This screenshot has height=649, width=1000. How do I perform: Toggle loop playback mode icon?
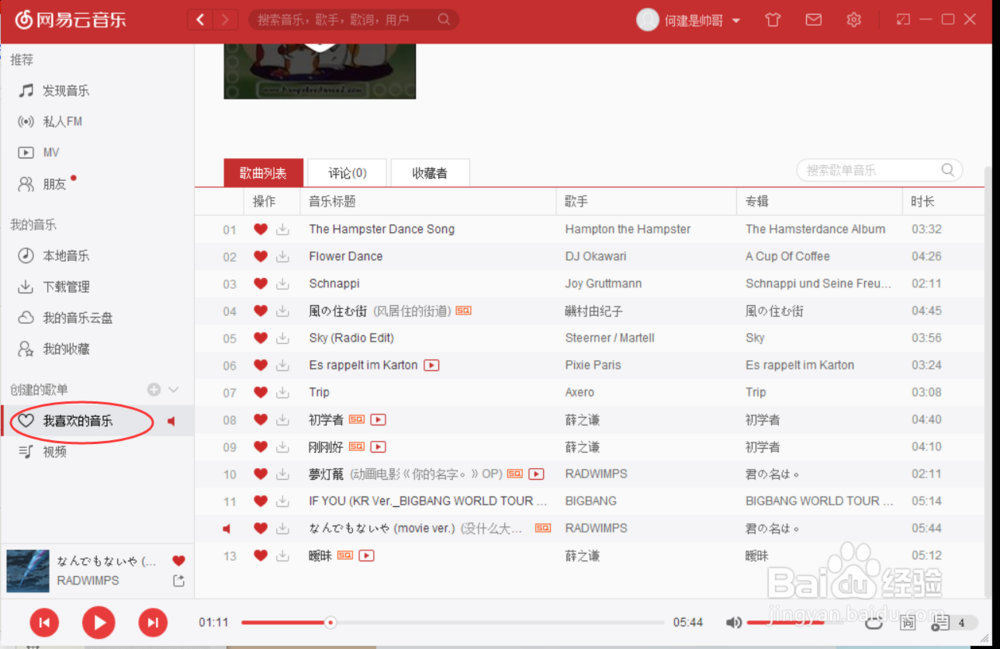874,623
